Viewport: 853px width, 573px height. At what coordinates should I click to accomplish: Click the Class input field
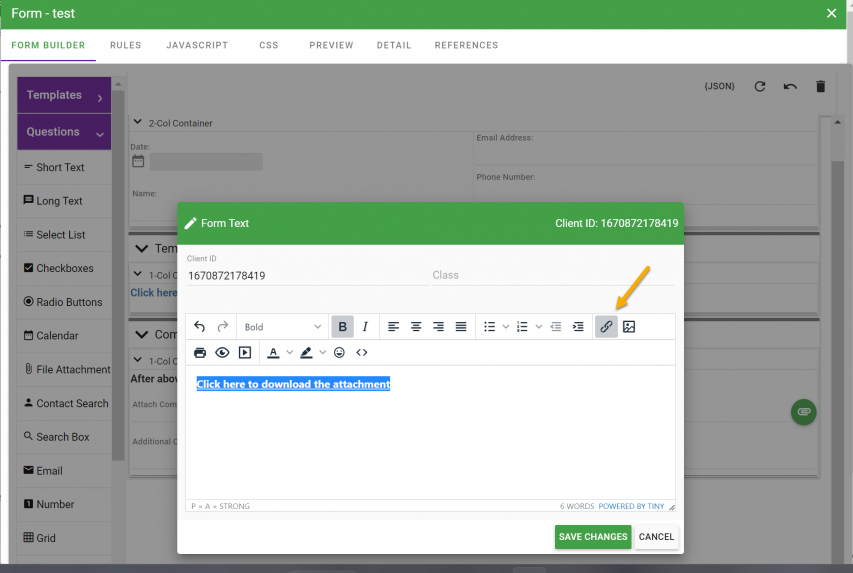tap(552, 275)
